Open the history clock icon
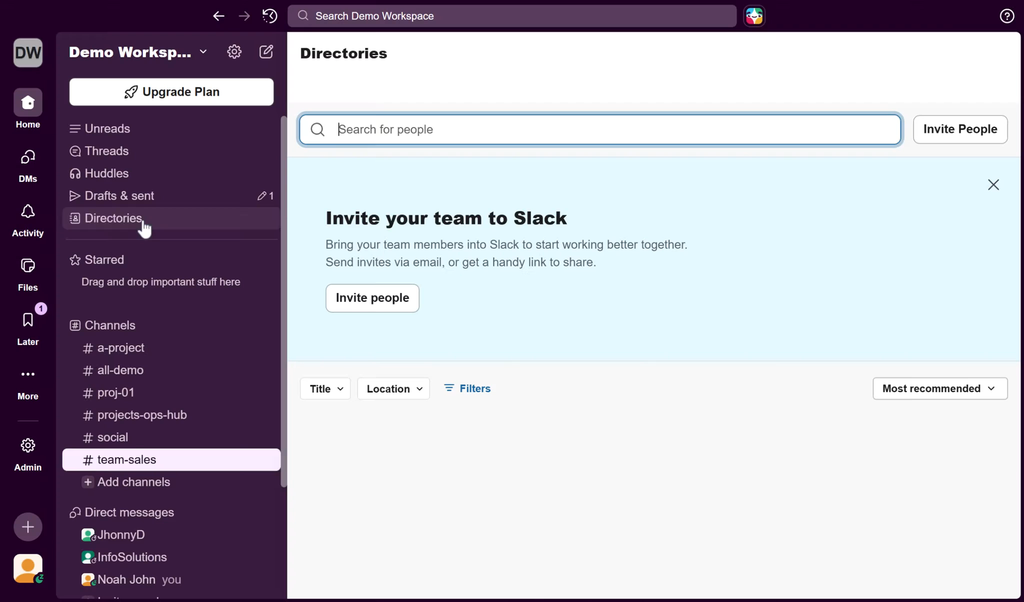 tap(270, 16)
